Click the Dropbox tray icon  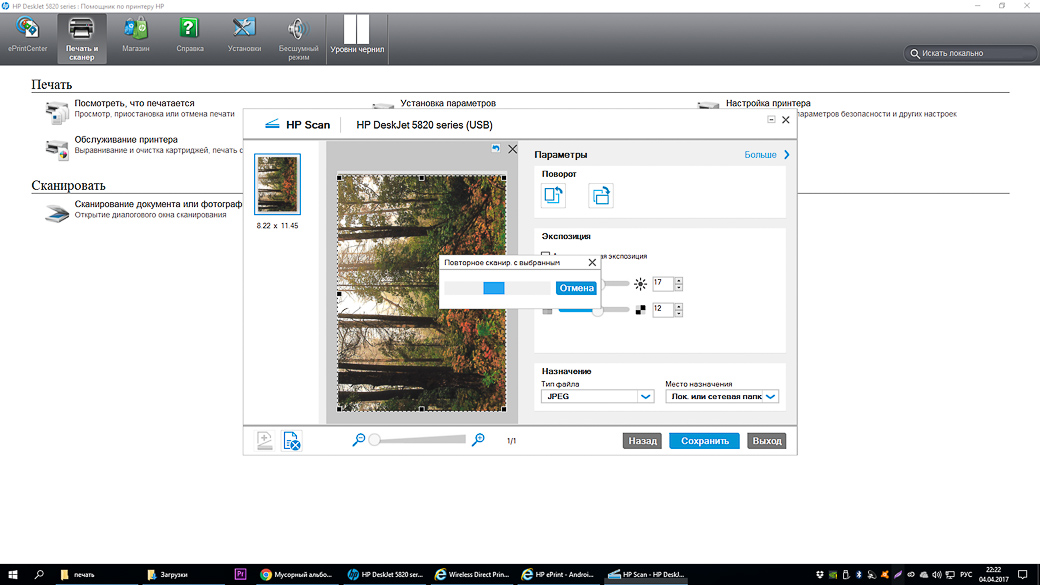(x=820, y=574)
